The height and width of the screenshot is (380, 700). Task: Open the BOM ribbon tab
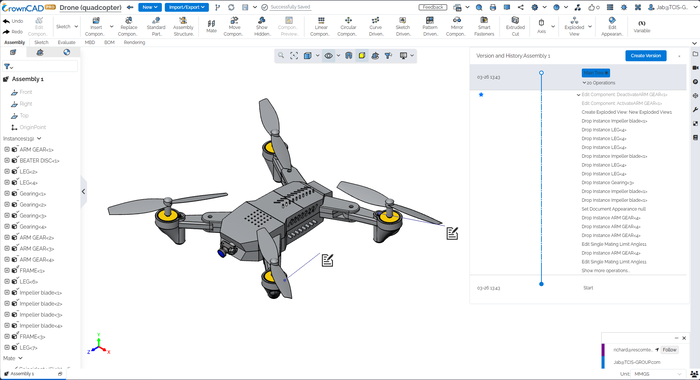(x=109, y=42)
